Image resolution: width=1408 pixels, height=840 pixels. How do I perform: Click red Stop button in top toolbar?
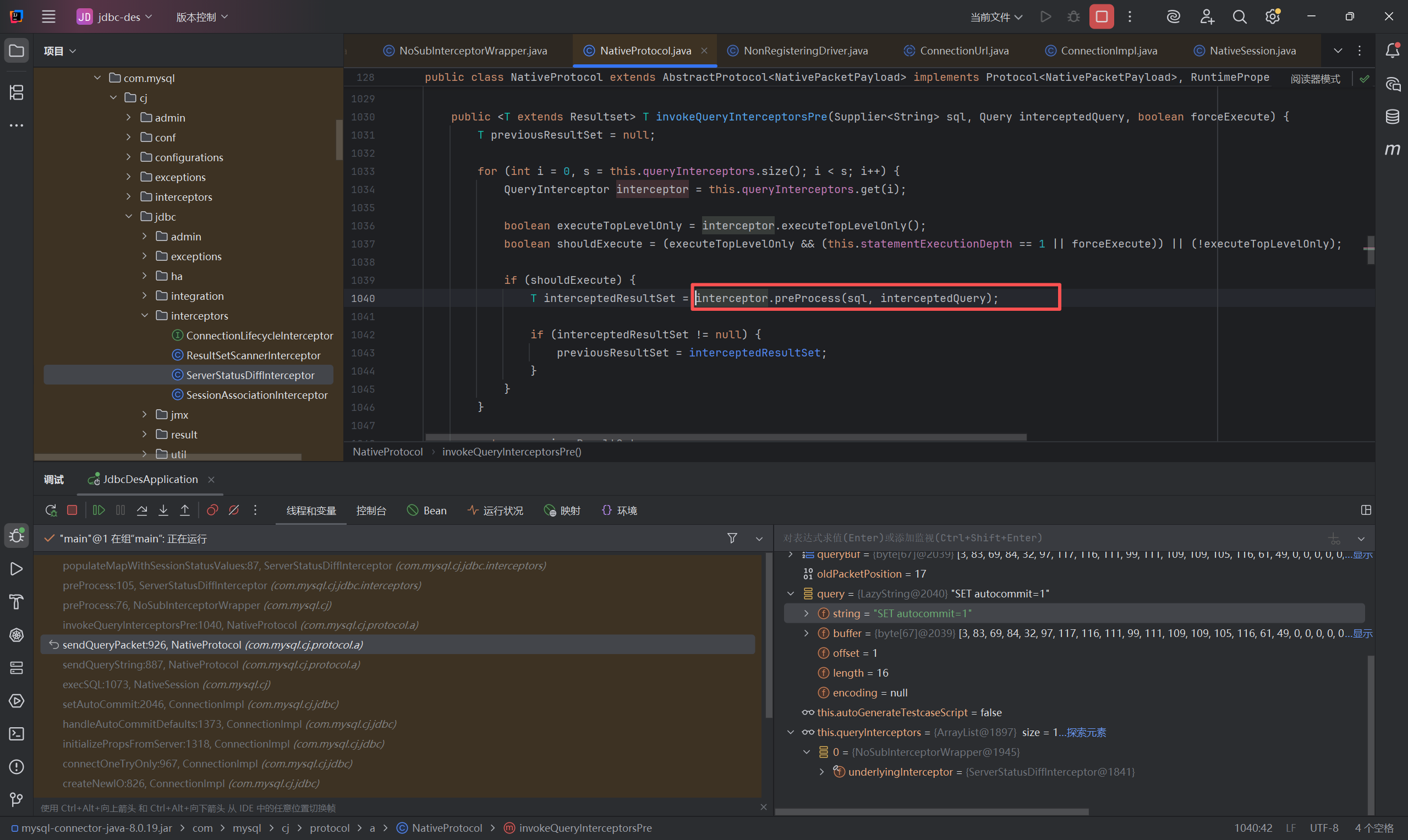[1101, 17]
